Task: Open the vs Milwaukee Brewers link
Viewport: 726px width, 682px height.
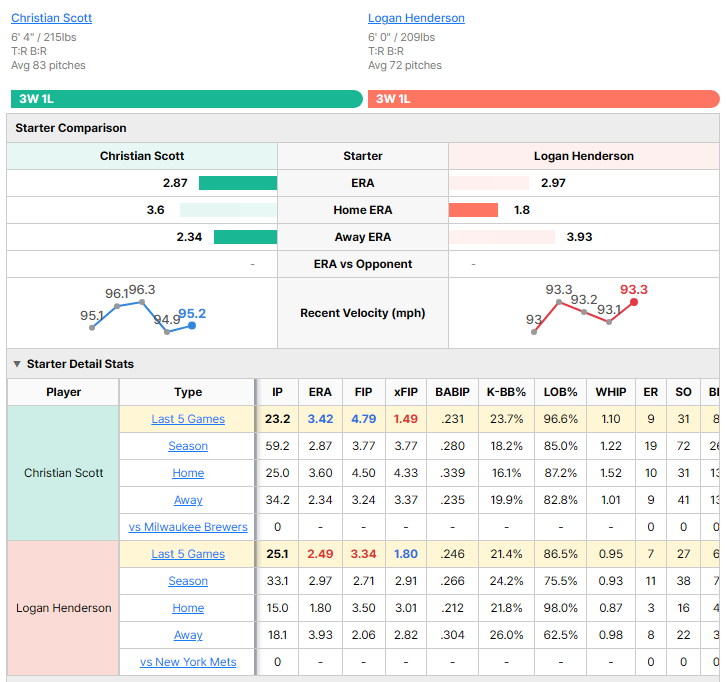Action: (188, 527)
